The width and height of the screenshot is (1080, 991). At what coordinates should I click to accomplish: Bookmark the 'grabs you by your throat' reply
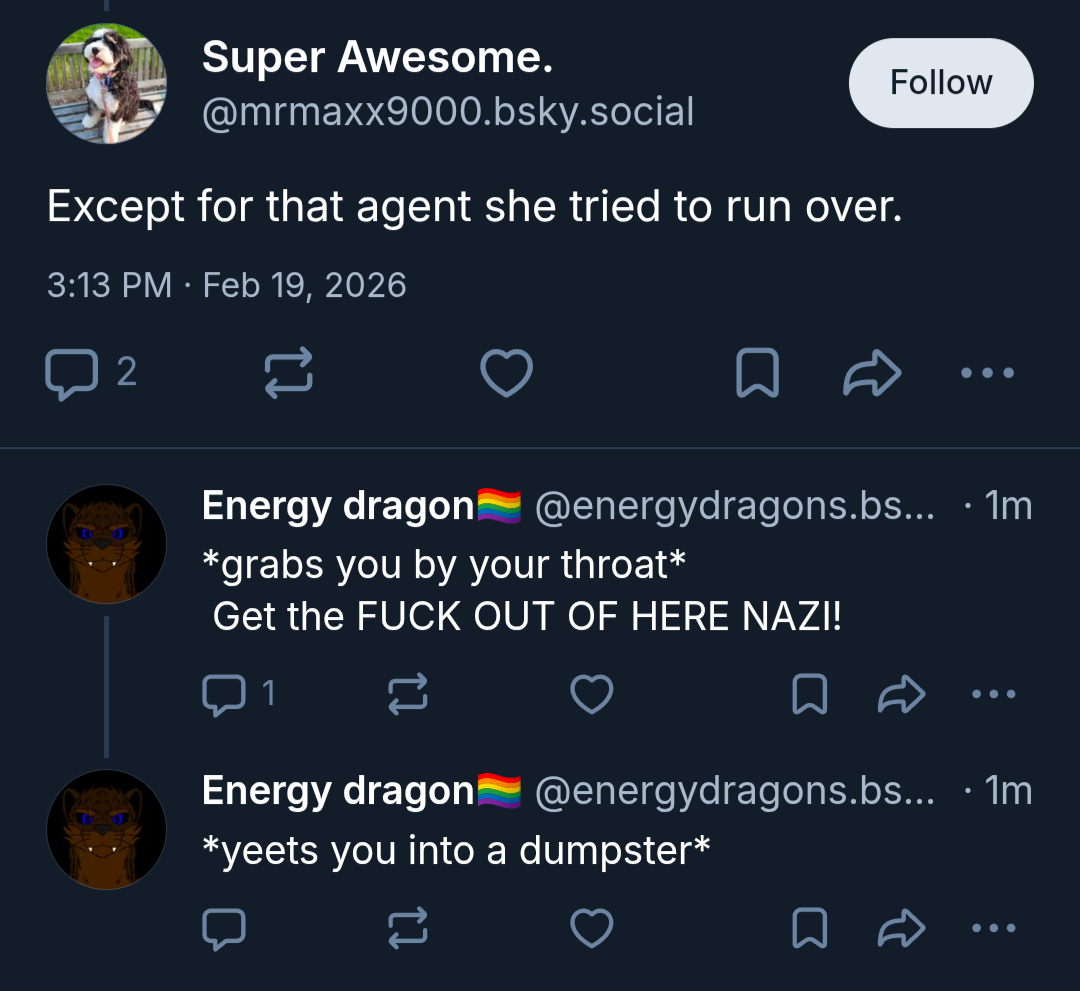[809, 693]
